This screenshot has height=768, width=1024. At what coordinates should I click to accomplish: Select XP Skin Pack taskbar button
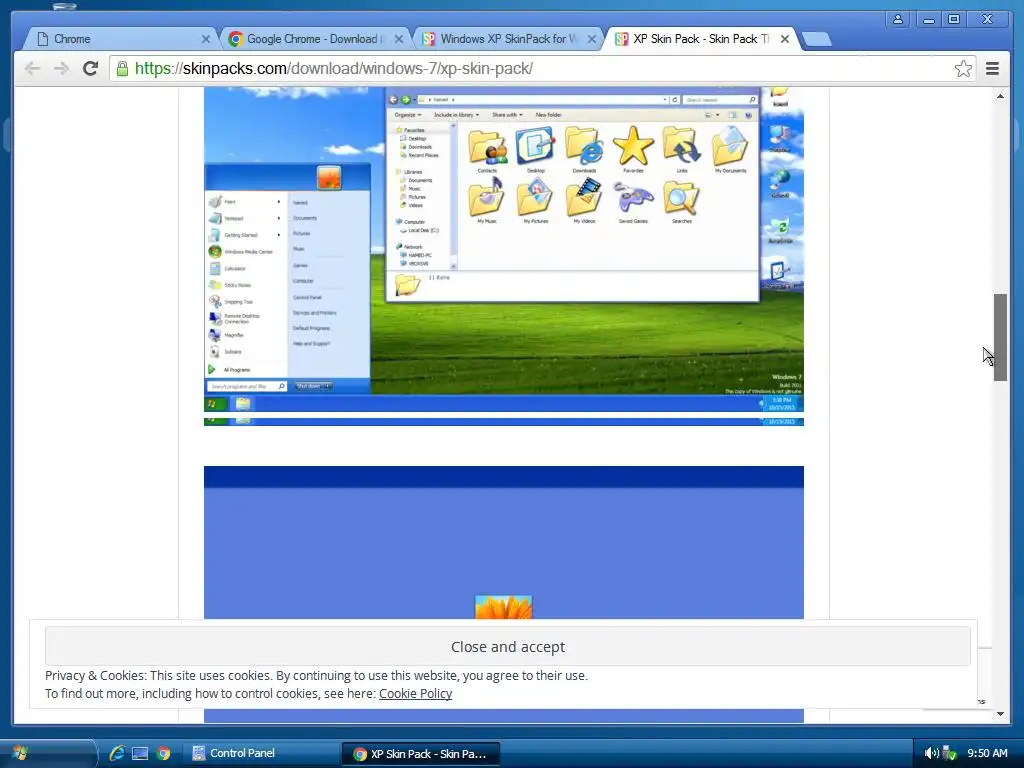[x=421, y=754]
